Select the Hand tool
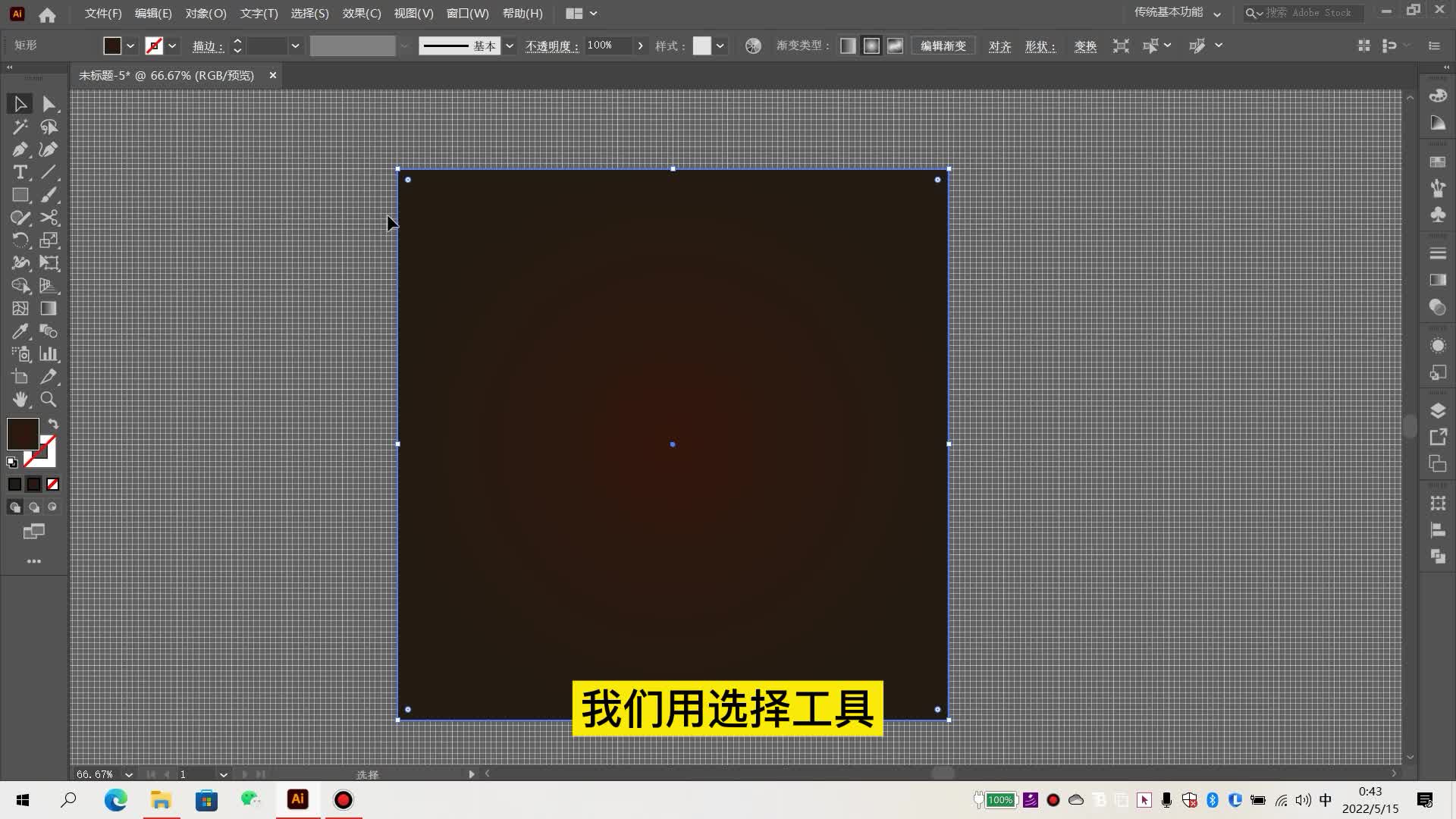 [20, 400]
